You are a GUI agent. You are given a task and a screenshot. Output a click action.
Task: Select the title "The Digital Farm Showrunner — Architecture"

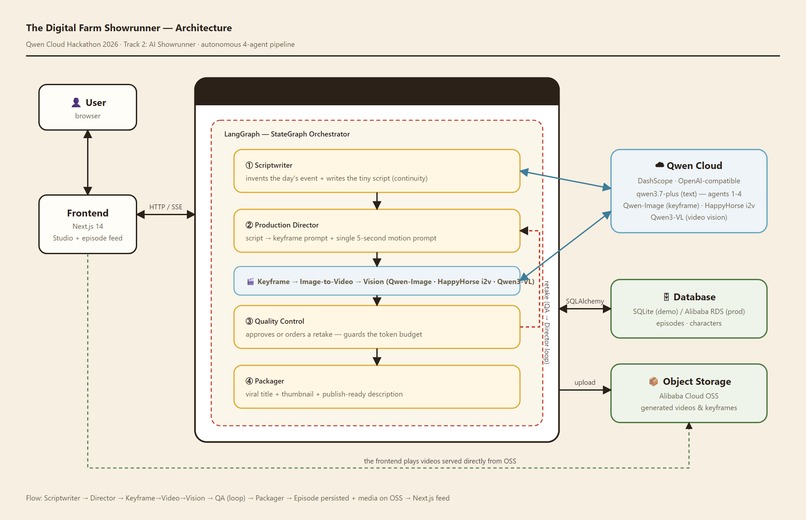click(x=129, y=28)
